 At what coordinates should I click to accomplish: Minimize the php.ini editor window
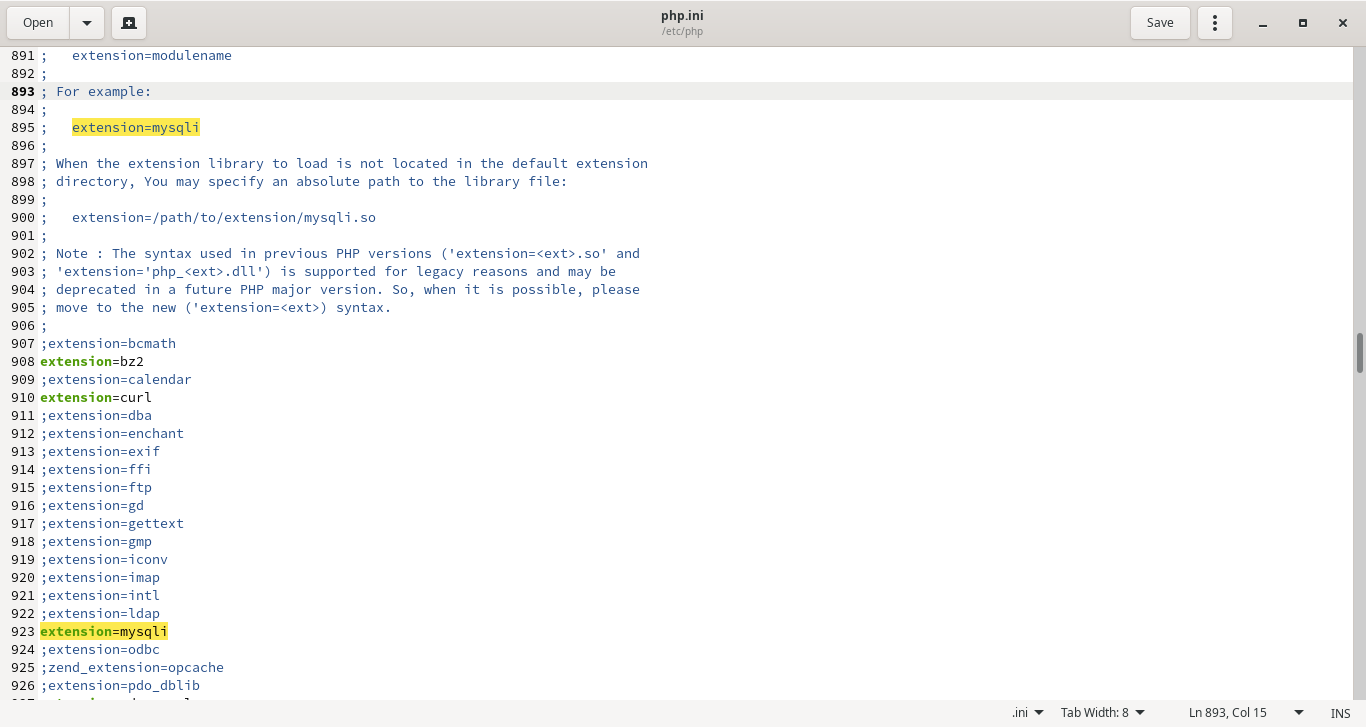(x=1263, y=23)
